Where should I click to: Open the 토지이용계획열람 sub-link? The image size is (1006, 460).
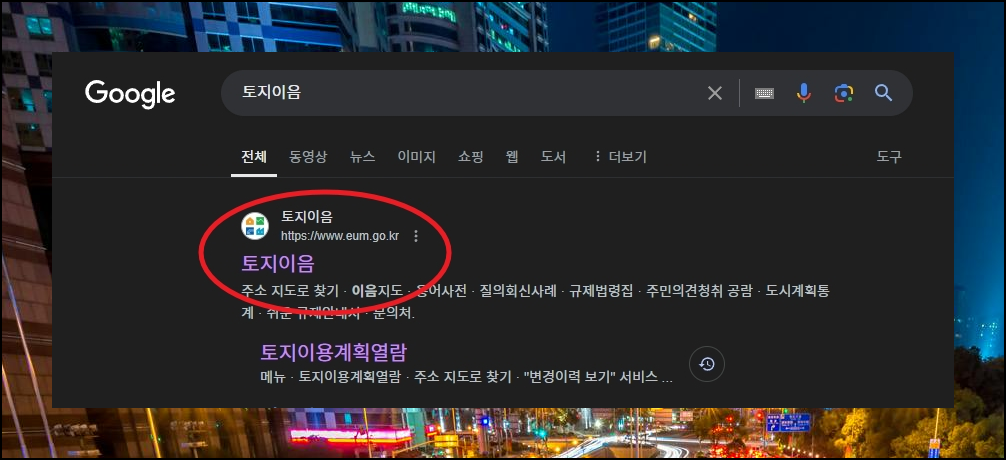(334, 352)
